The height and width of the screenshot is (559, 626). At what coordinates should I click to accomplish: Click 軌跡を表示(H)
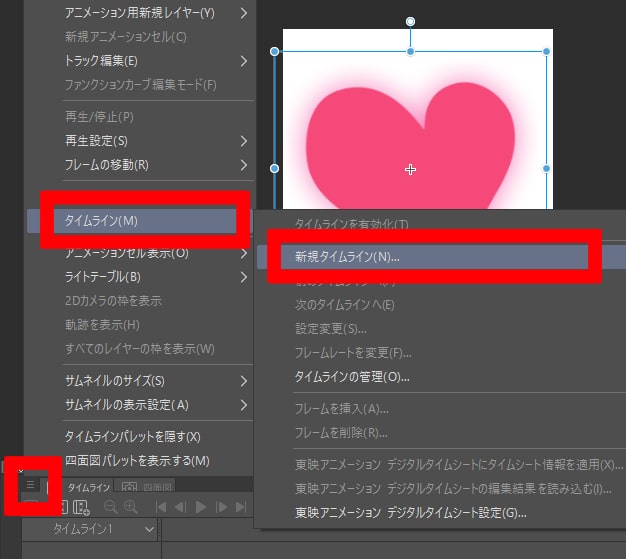click(x=102, y=325)
